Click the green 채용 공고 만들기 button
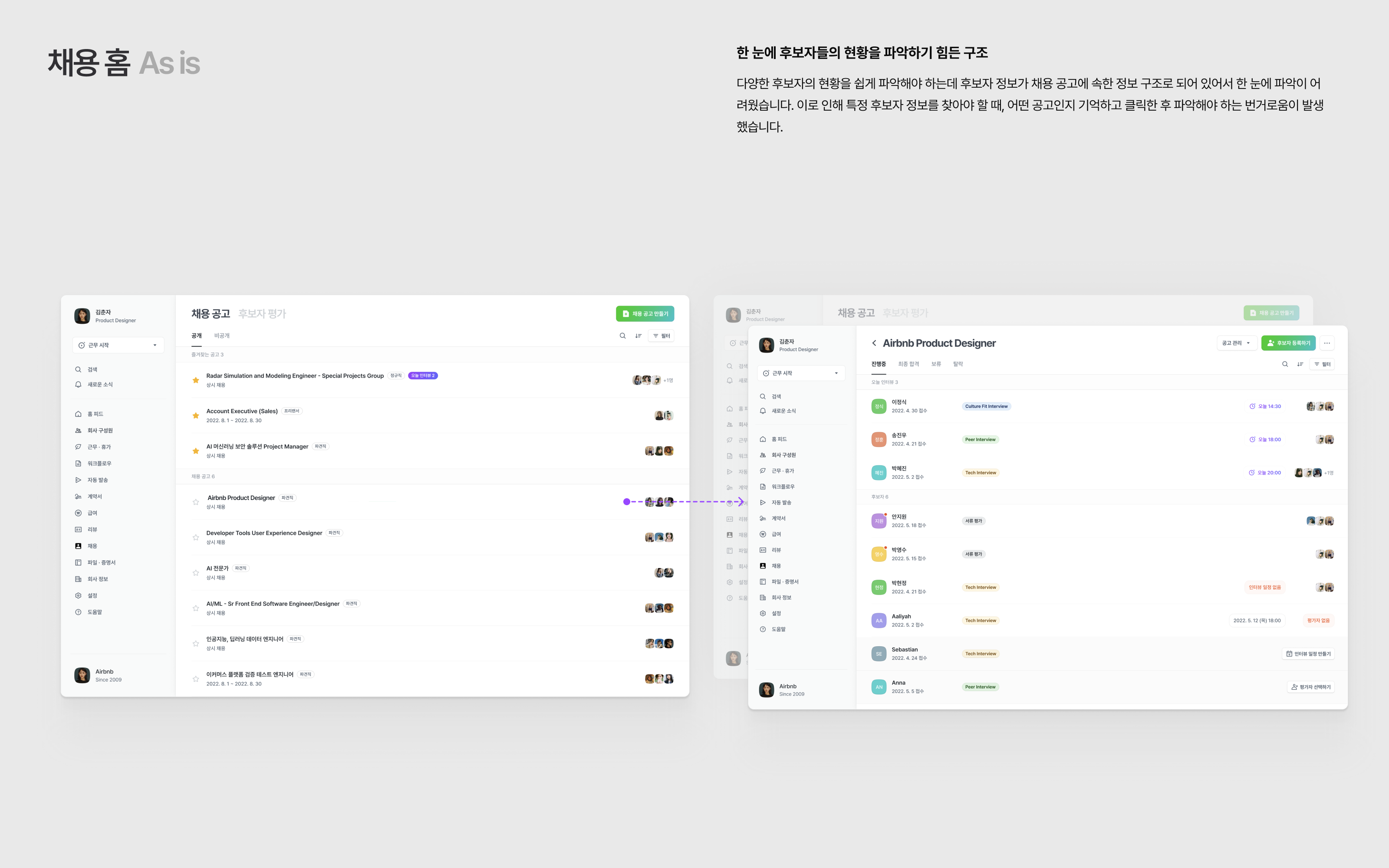1389x868 pixels. coord(645,314)
